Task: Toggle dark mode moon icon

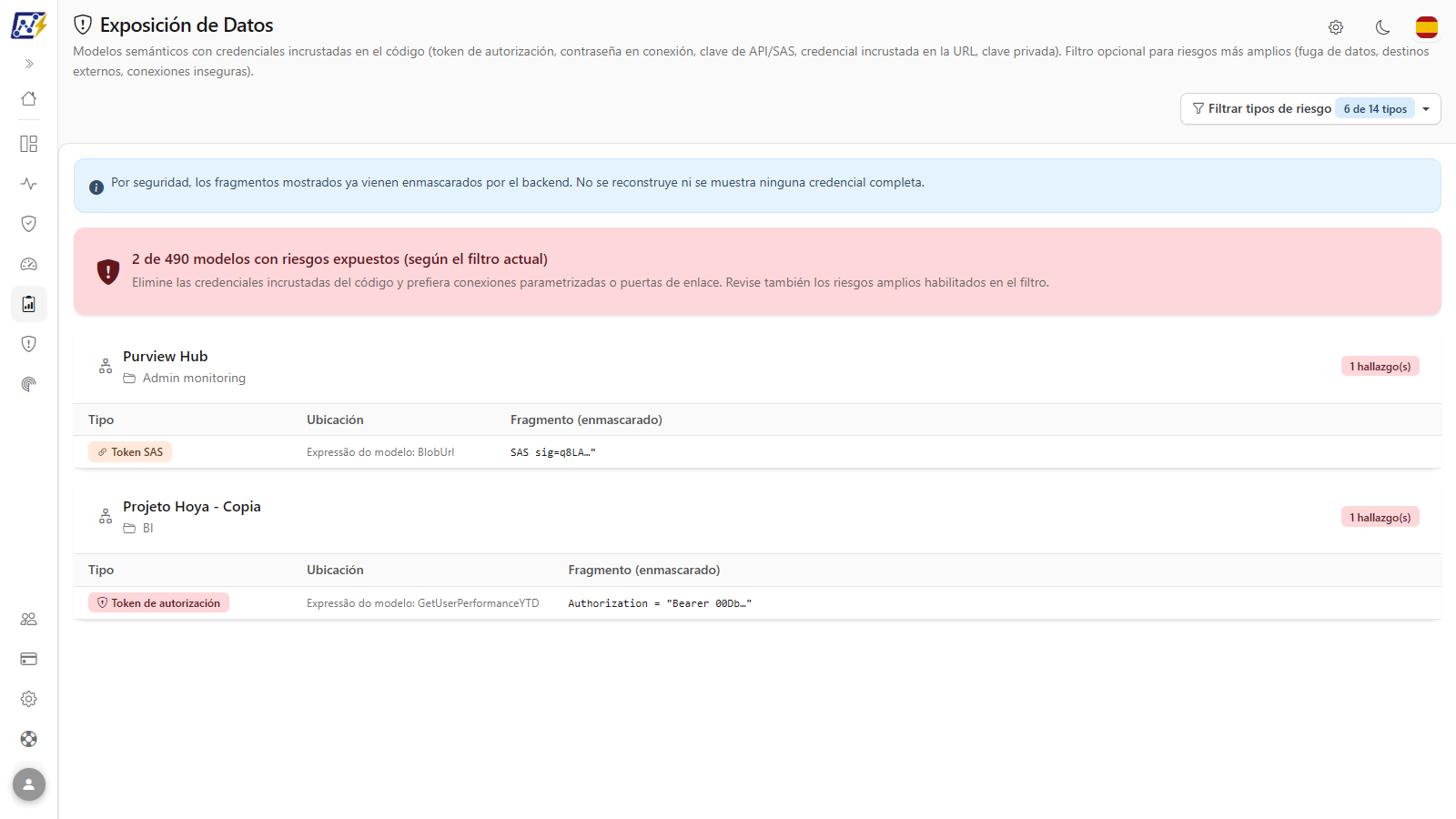Action: pos(1382,27)
